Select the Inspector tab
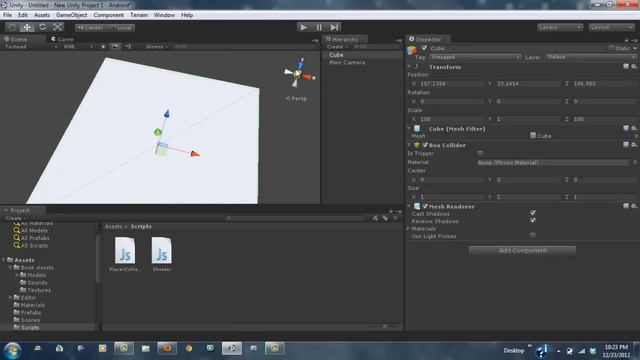 coord(428,39)
